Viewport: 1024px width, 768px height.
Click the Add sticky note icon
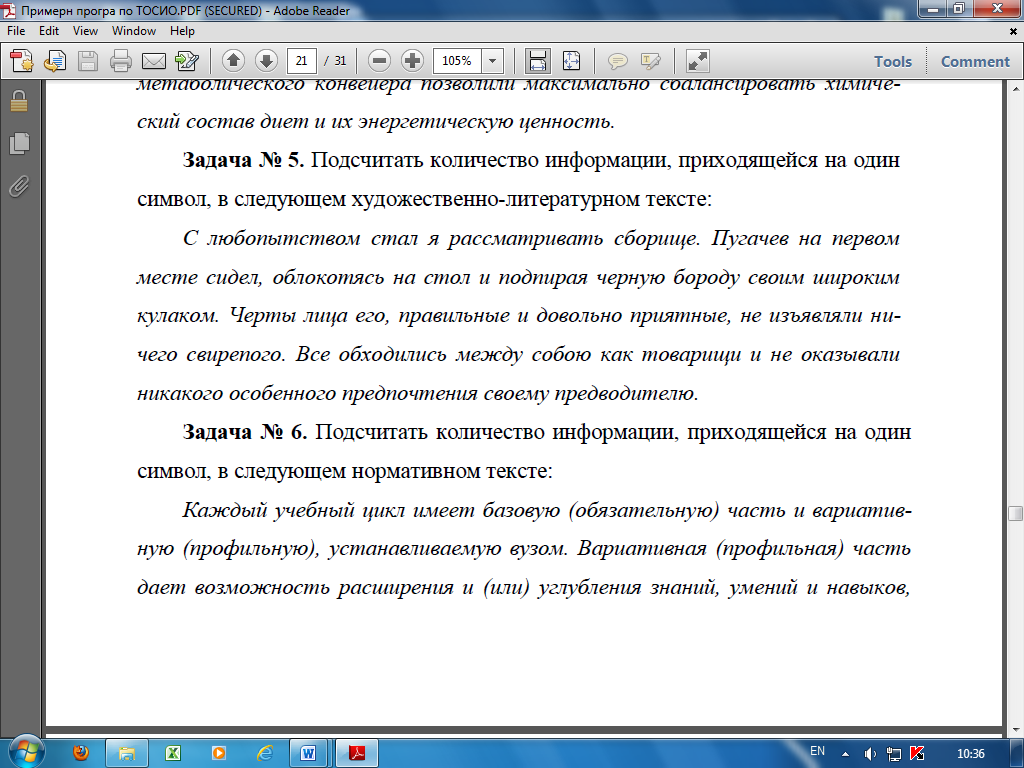pyautogui.click(x=617, y=61)
